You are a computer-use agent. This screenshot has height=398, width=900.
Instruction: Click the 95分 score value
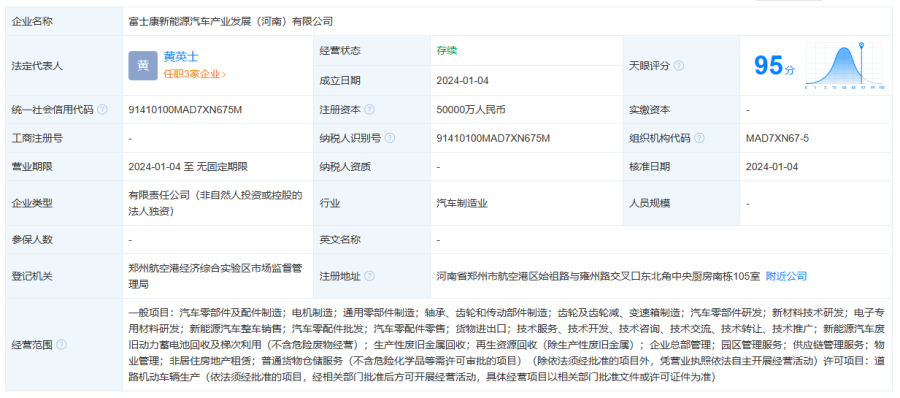click(x=775, y=65)
